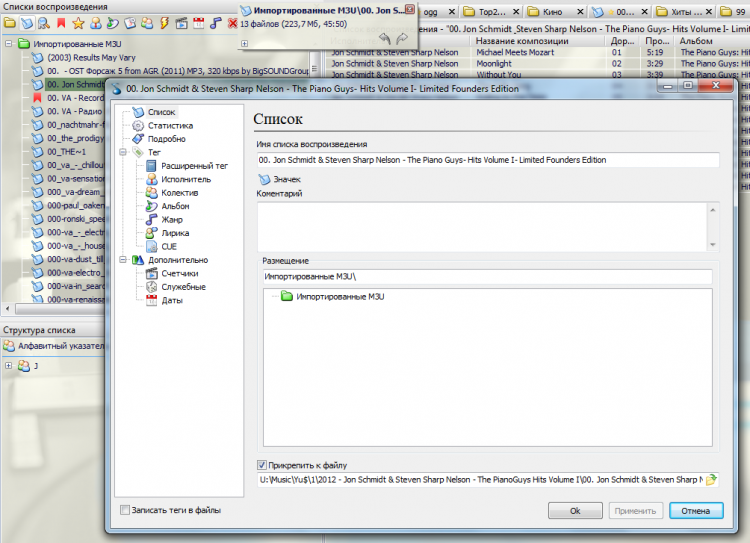The image size is (750, 543).
Task: Select Импортированные M3U folder in placement tree
Action: (340, 297)
